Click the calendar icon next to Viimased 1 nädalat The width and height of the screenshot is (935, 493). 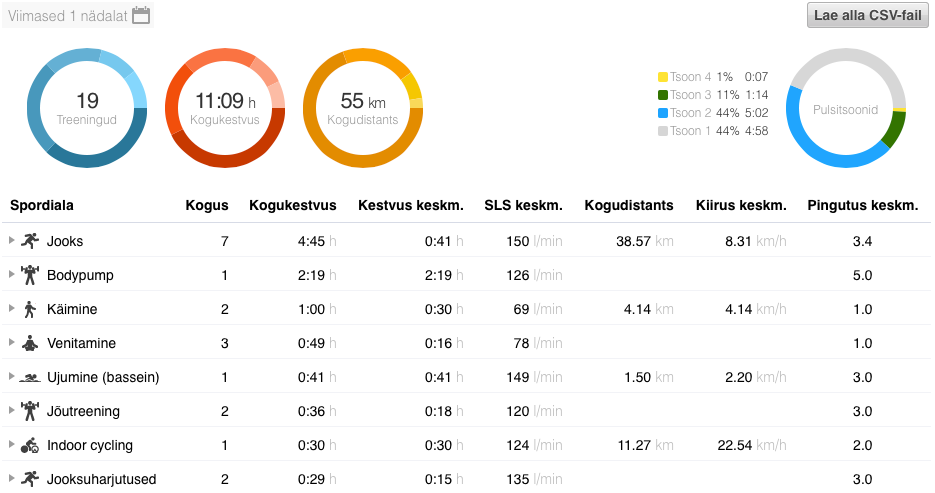click(x=141, y=16)
